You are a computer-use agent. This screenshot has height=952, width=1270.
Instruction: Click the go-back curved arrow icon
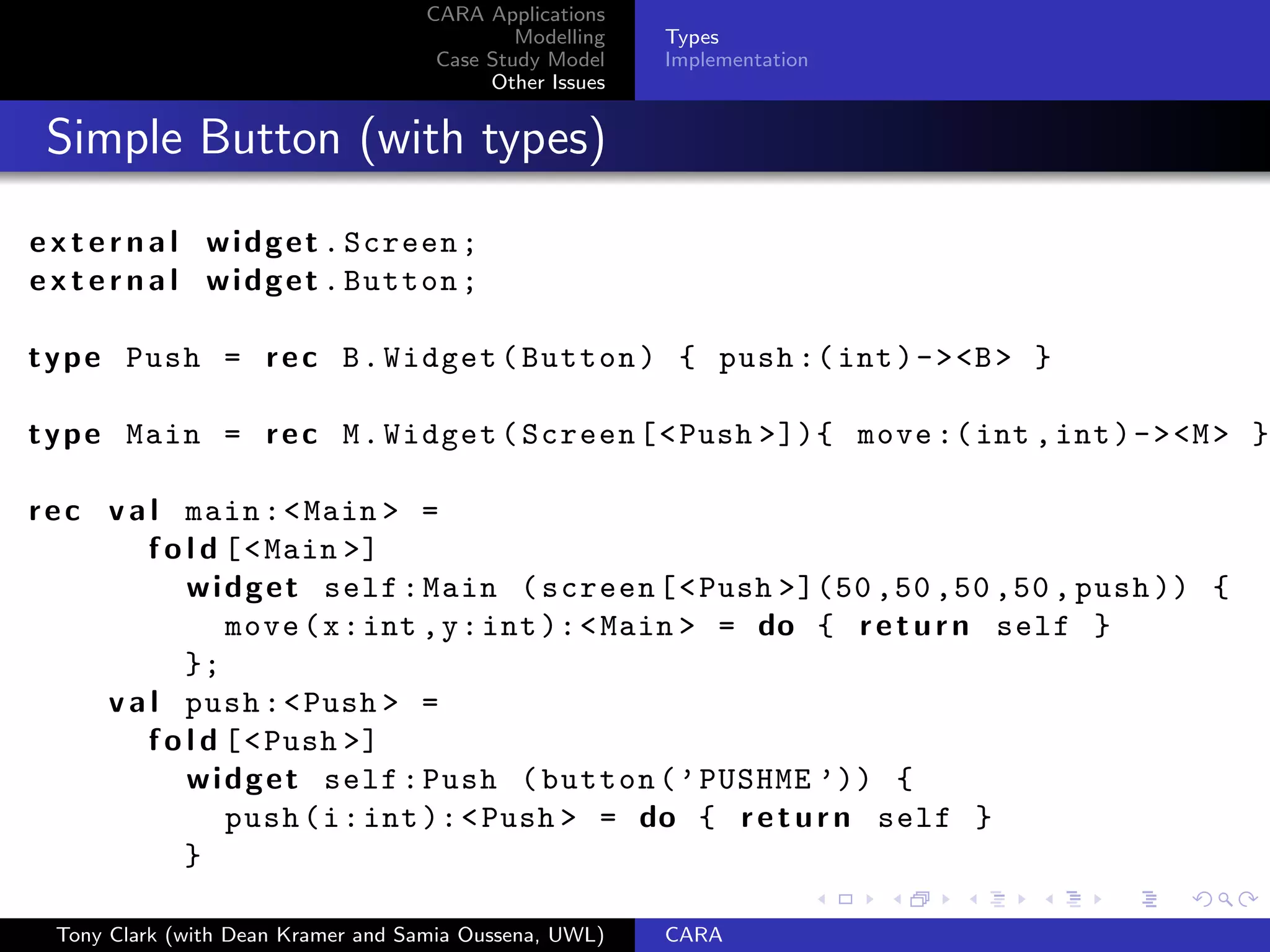tap(1202, 899)
